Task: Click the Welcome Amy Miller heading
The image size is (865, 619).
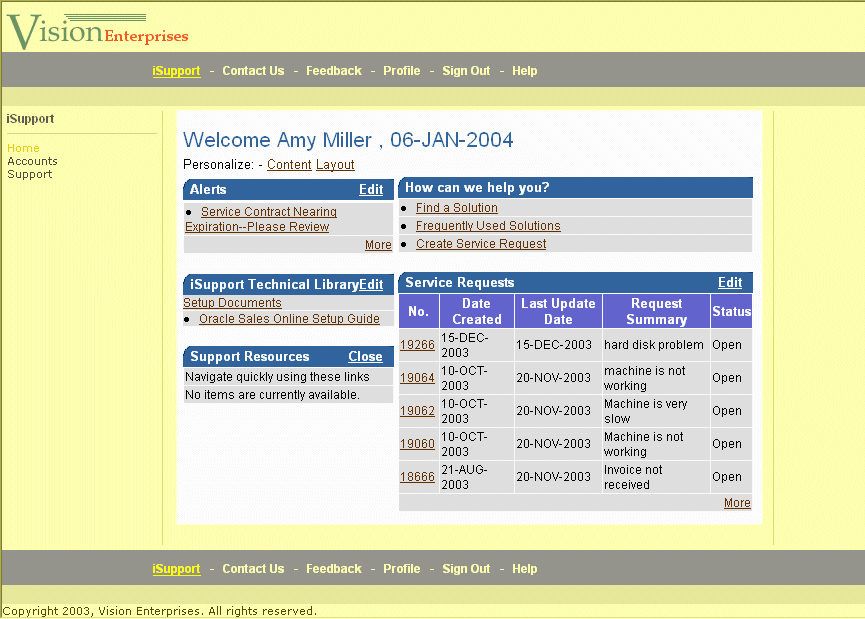Action: 348,140
